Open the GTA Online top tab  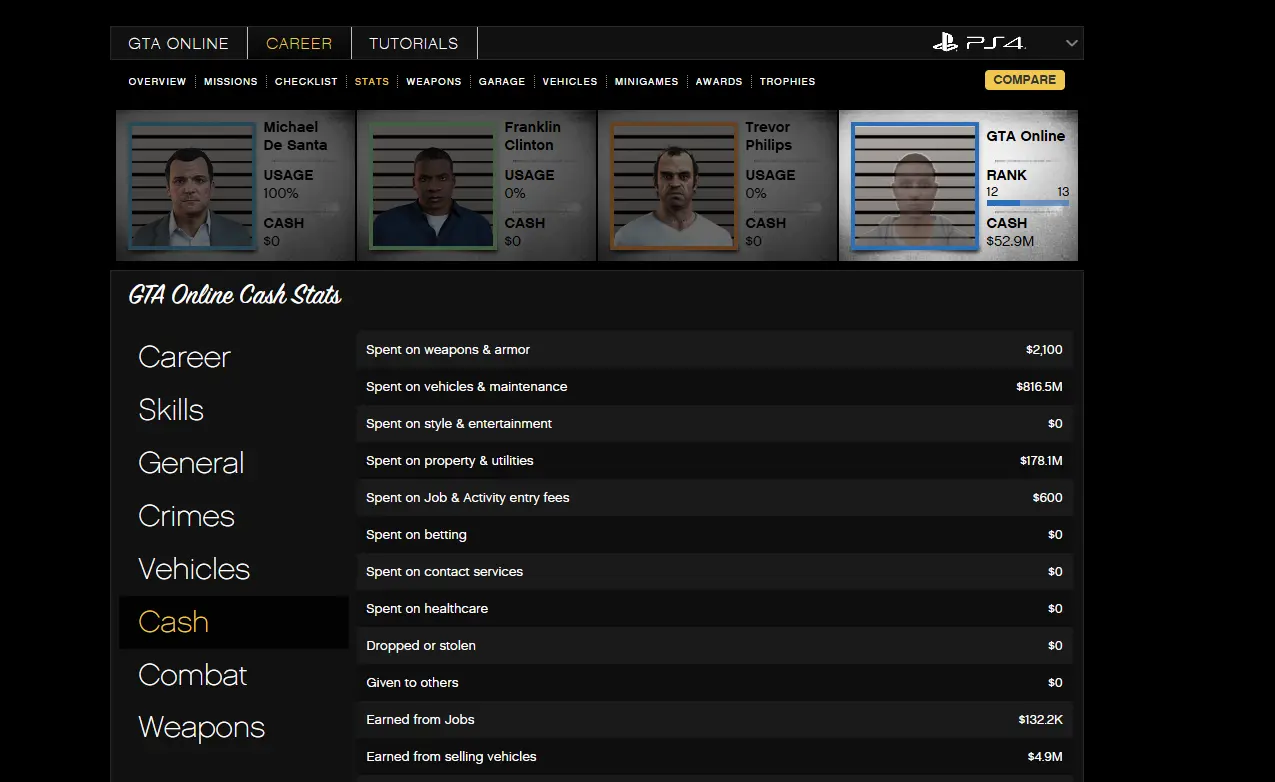(179, 44)
